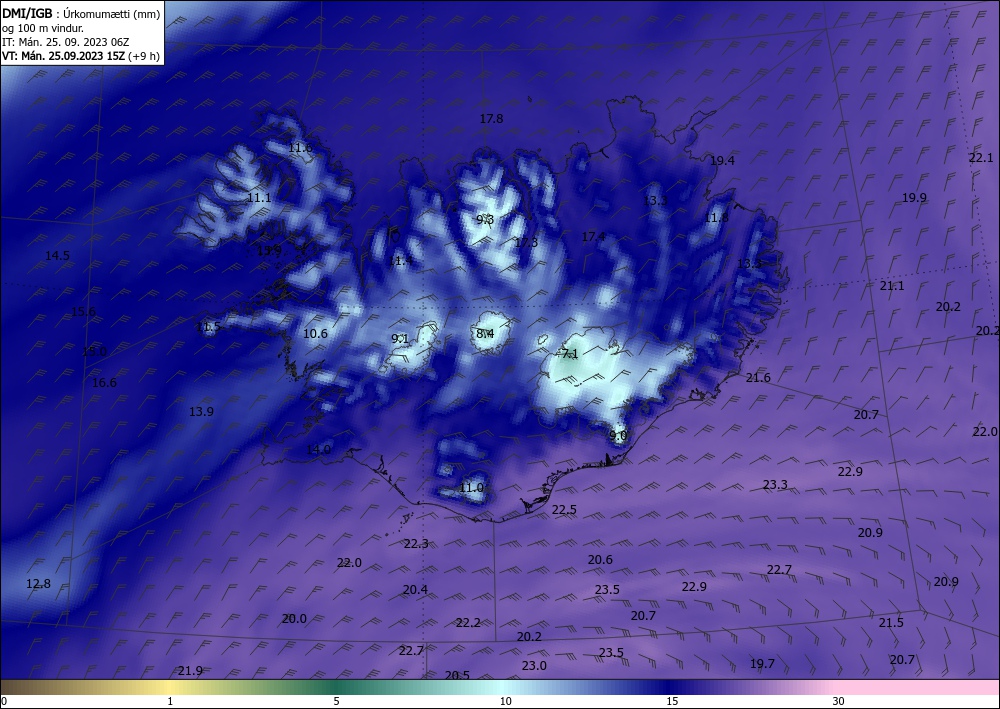Click the 19.7 value on the map
This screenshot has height=709, width=1000.
(761, 664)
